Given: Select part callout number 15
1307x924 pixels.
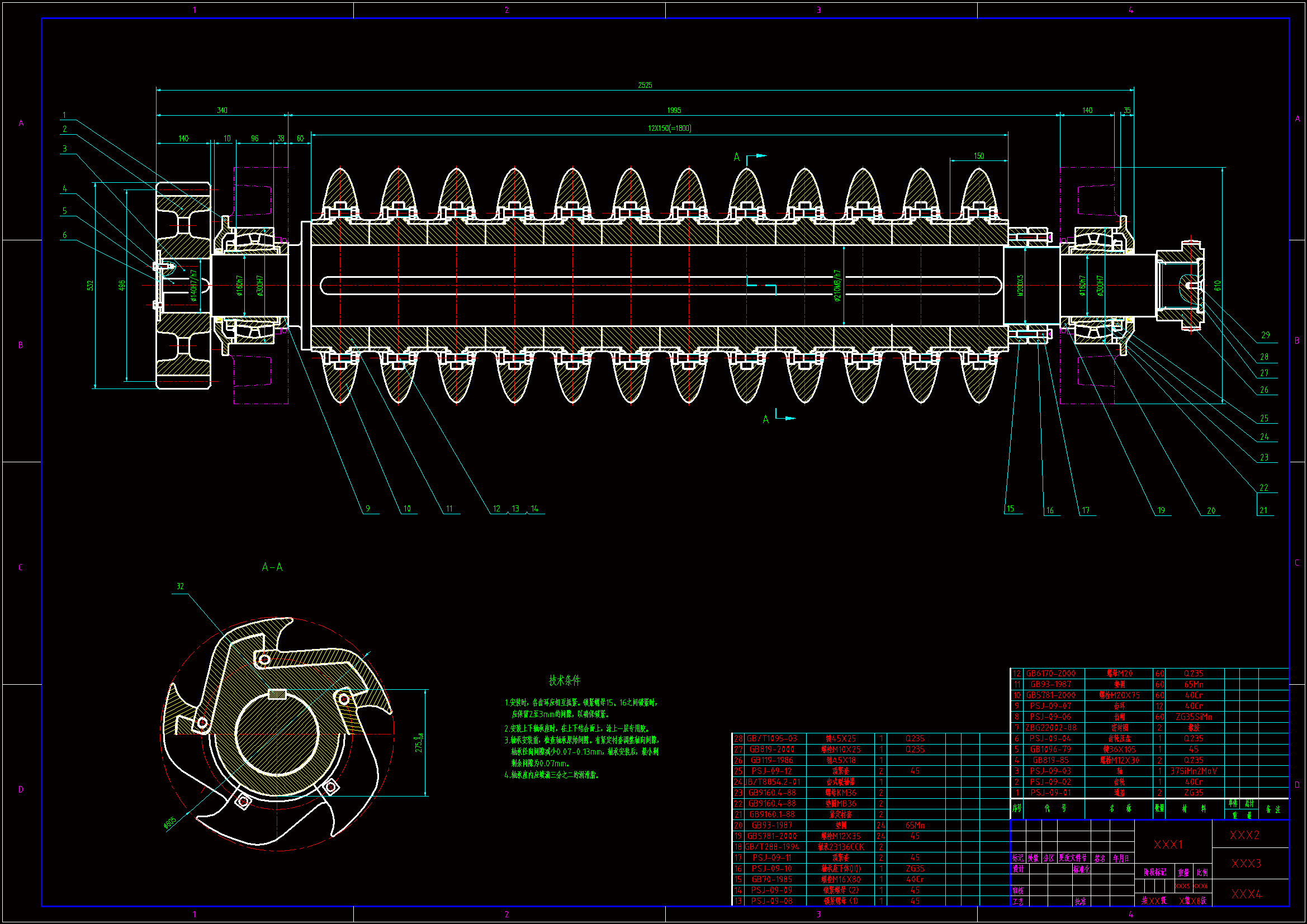Looking at the screenshot, I should click(1010, 509).
